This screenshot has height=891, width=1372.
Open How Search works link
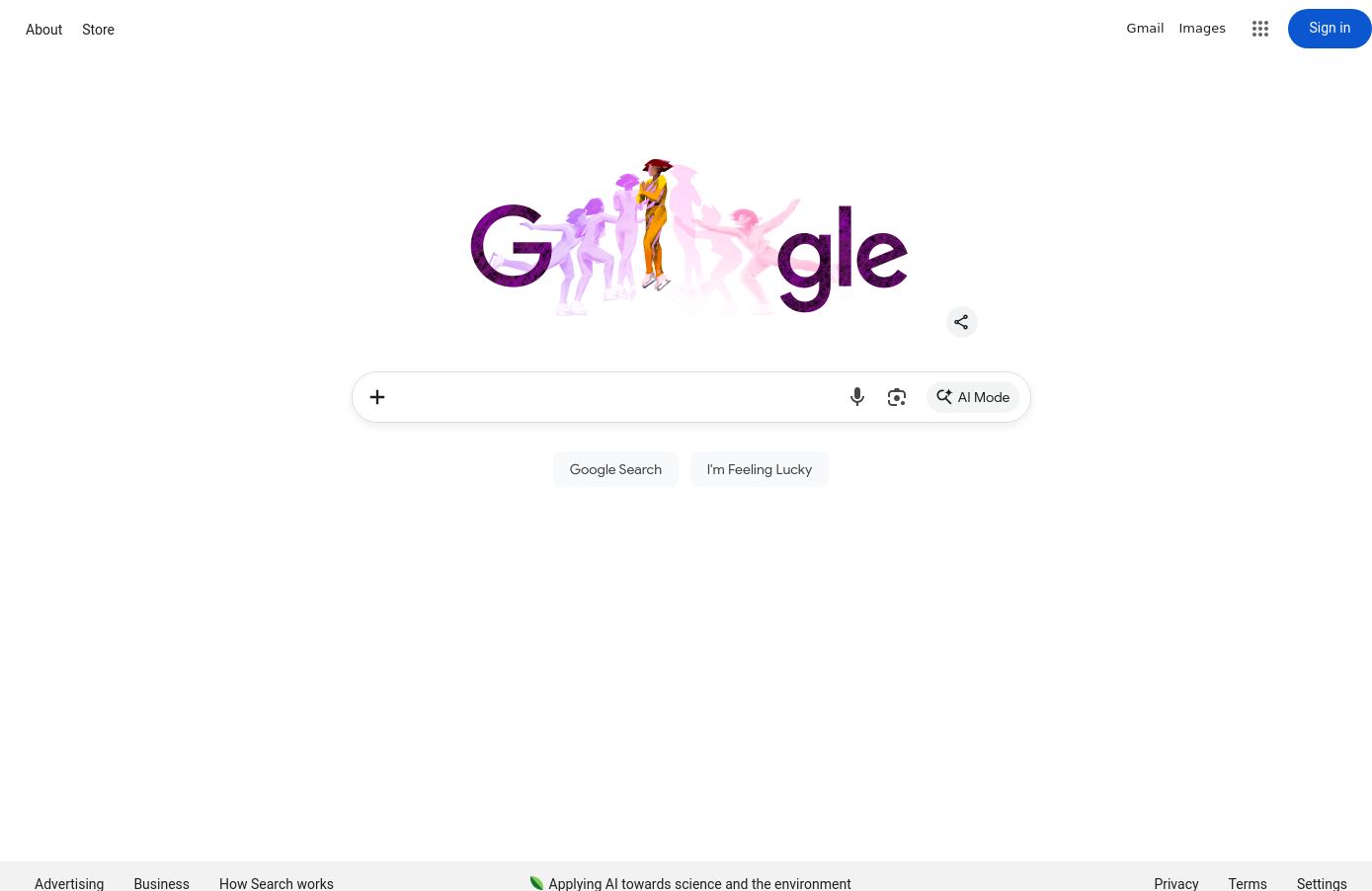pyautogui.click(x=277, y=883)
